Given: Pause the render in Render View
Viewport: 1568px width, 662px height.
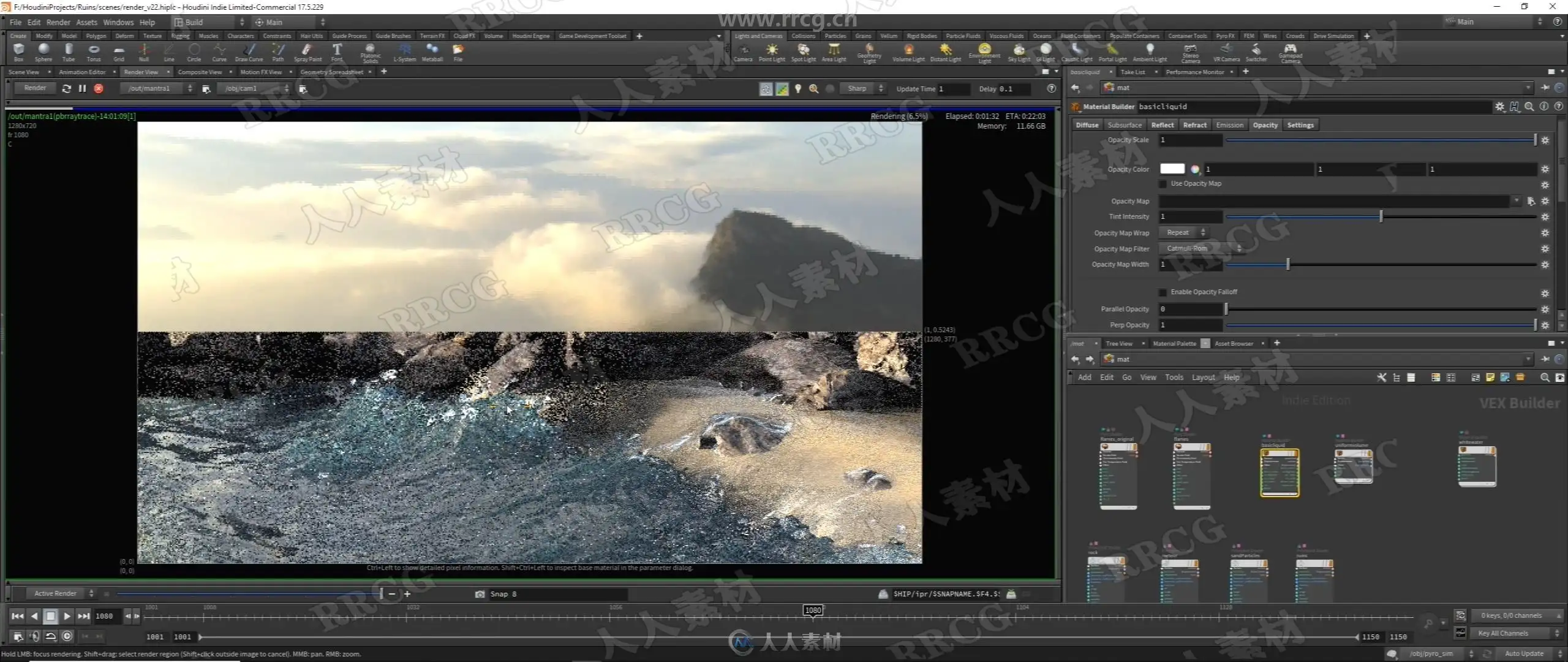Looking at the screenshot, I should click(x=82, y=89).
